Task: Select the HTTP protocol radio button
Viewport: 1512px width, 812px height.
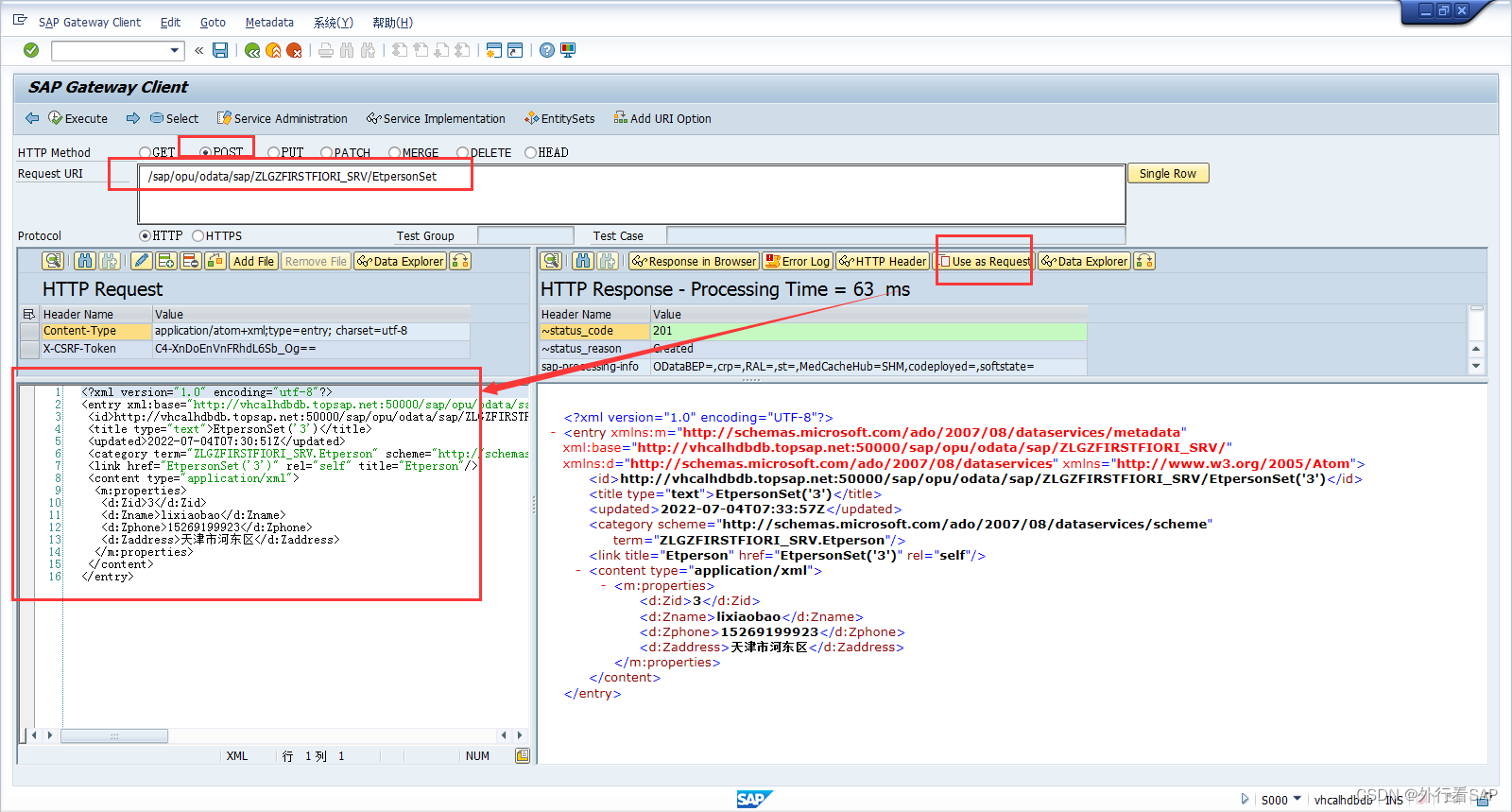Action: point(145,235)
